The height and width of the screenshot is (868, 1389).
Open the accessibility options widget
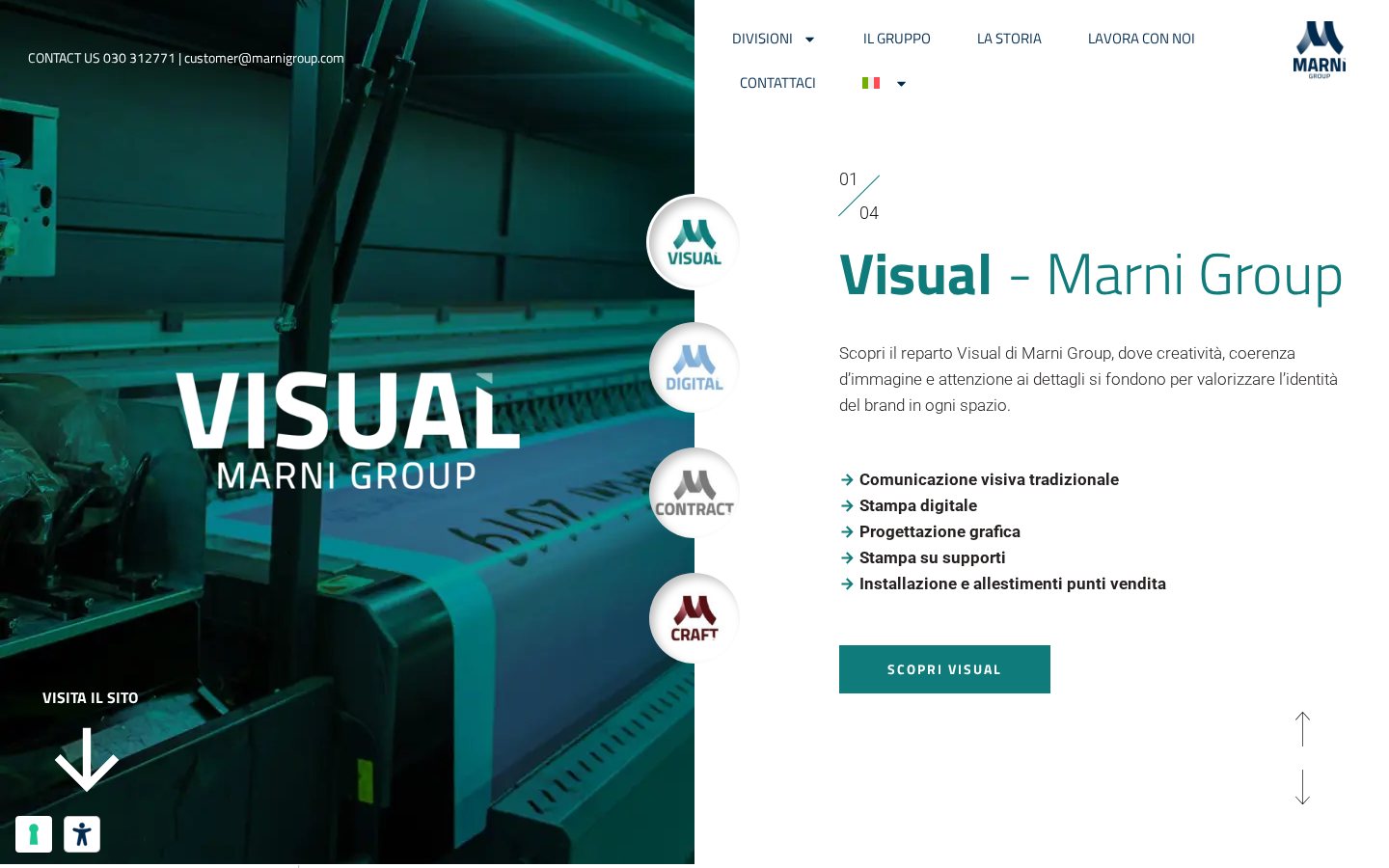click(82, 834)
